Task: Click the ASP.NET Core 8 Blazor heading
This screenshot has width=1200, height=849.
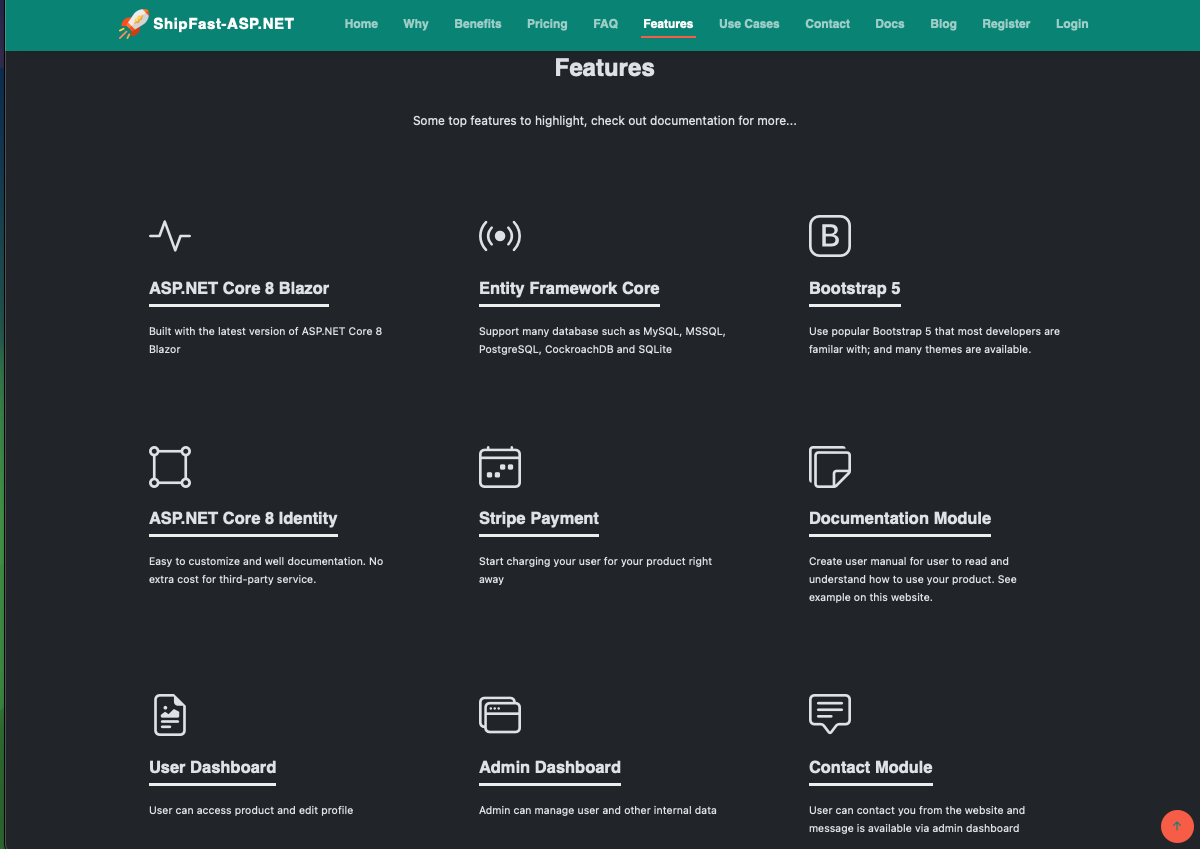Action: [x=239, y=288]
